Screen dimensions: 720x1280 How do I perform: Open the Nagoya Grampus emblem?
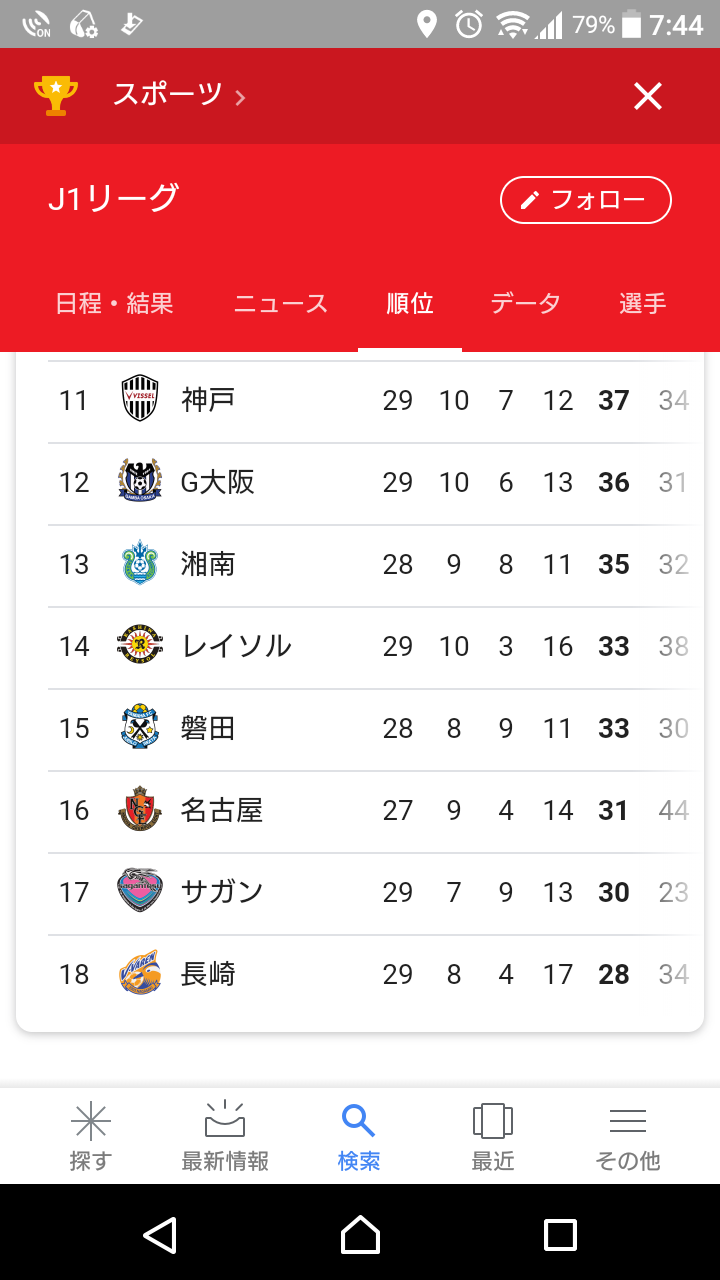coord(139,810)
